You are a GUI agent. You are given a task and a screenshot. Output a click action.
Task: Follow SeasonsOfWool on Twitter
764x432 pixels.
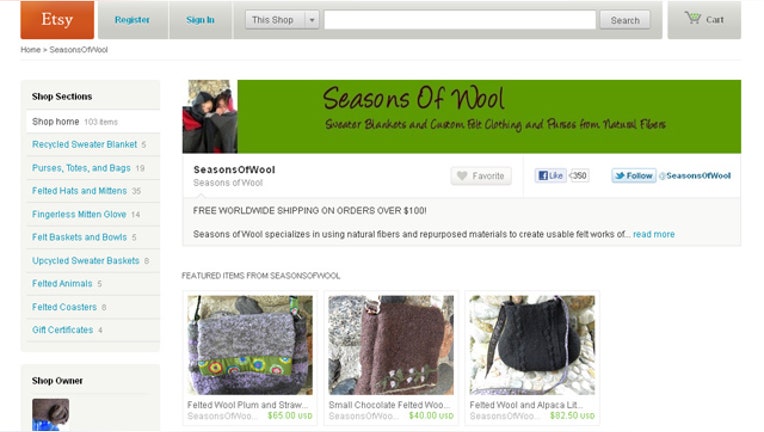pos(634,176)
